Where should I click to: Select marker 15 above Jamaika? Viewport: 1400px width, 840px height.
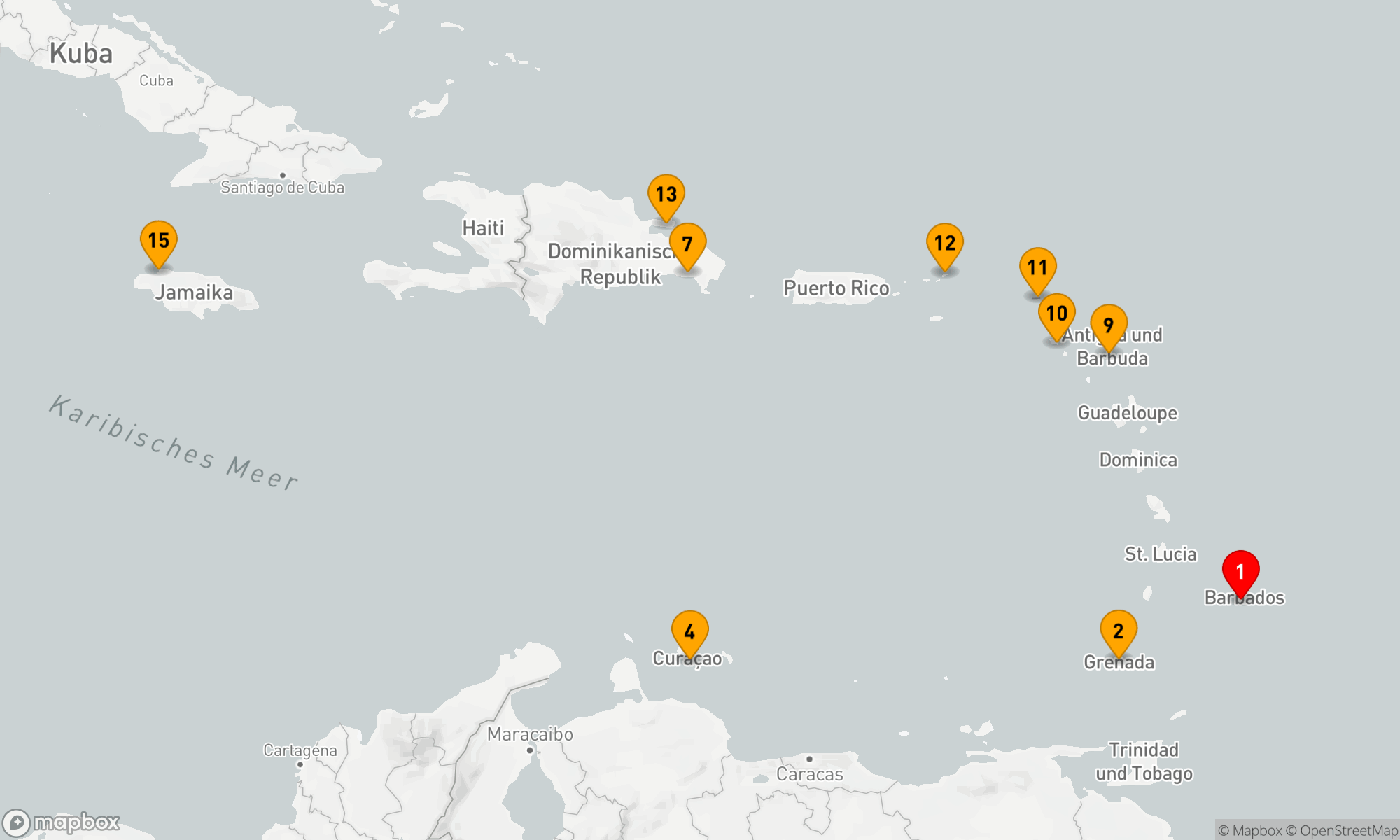coord(158,241)
